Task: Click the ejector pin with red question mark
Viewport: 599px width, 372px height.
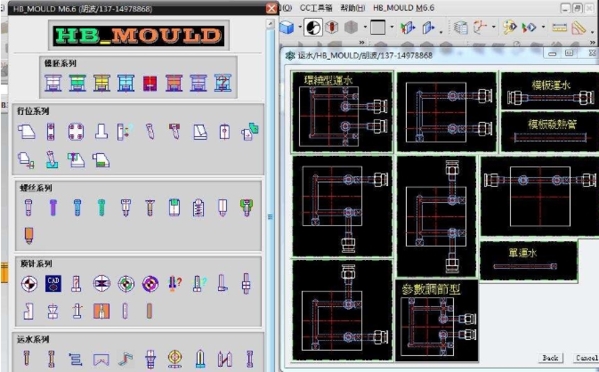Action: tap(175, 284)
